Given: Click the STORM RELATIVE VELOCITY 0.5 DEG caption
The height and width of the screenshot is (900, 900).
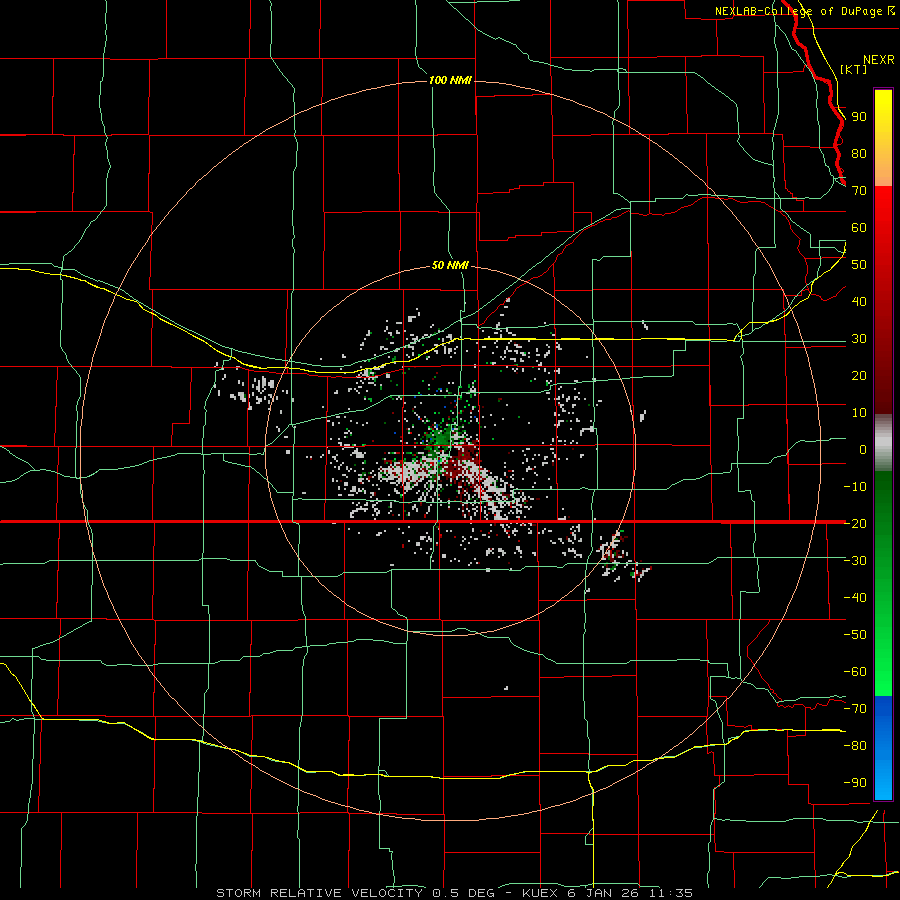Looking at the screenshot, I should point(355,893).
